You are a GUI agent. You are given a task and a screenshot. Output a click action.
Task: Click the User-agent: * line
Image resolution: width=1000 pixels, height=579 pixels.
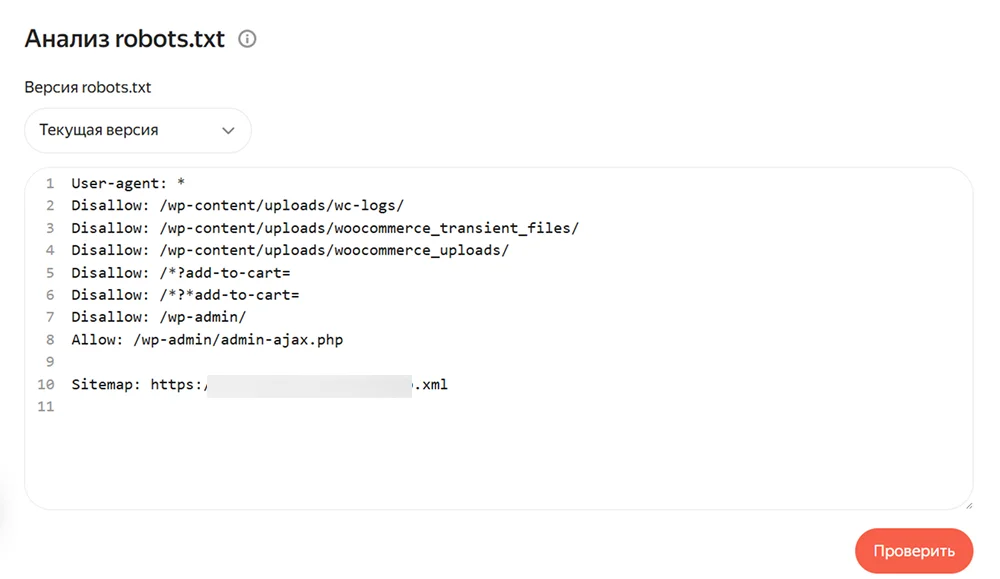coord(129,184)
